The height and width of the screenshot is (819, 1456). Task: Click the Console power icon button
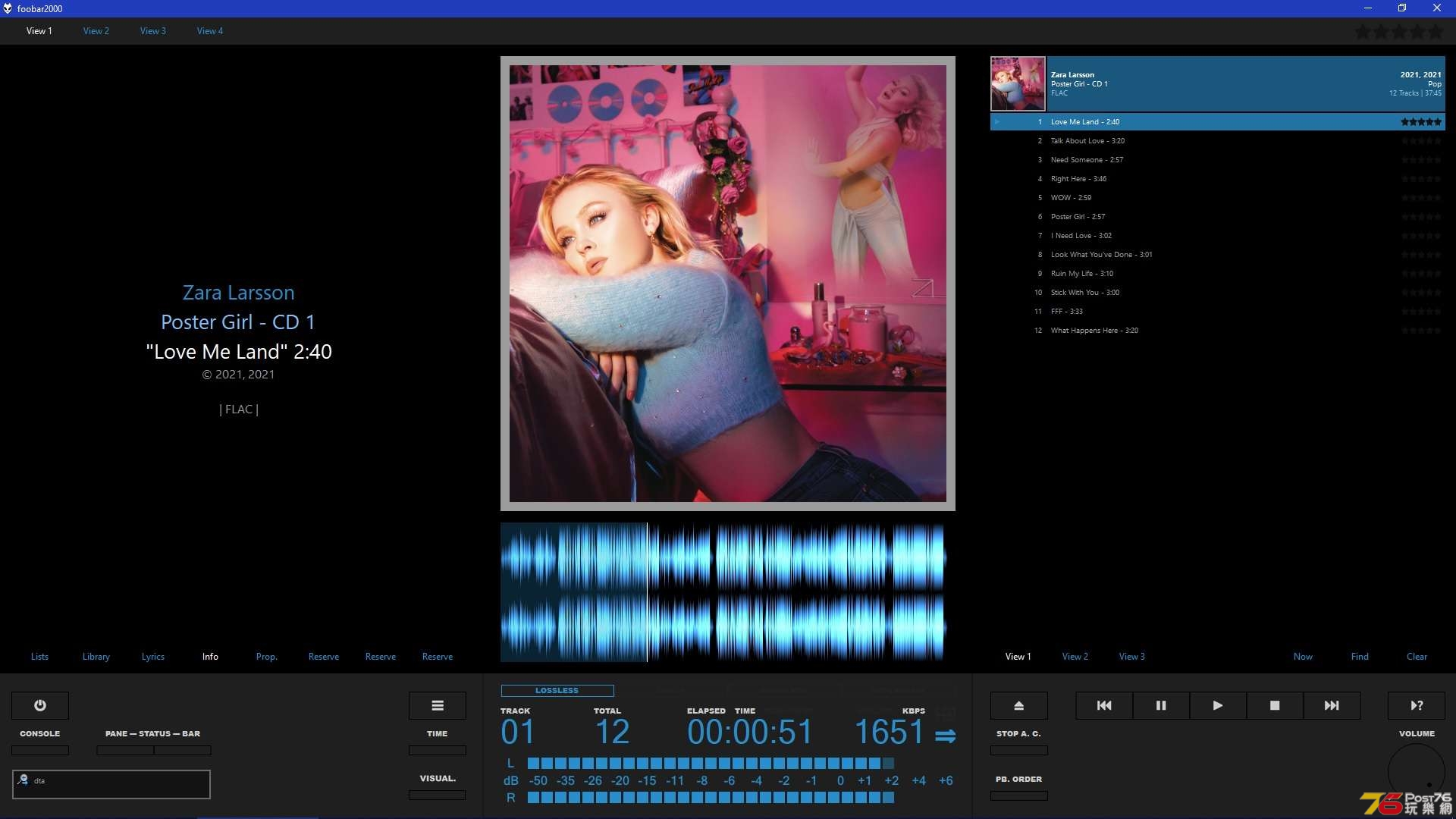click(x=40, y=705)
